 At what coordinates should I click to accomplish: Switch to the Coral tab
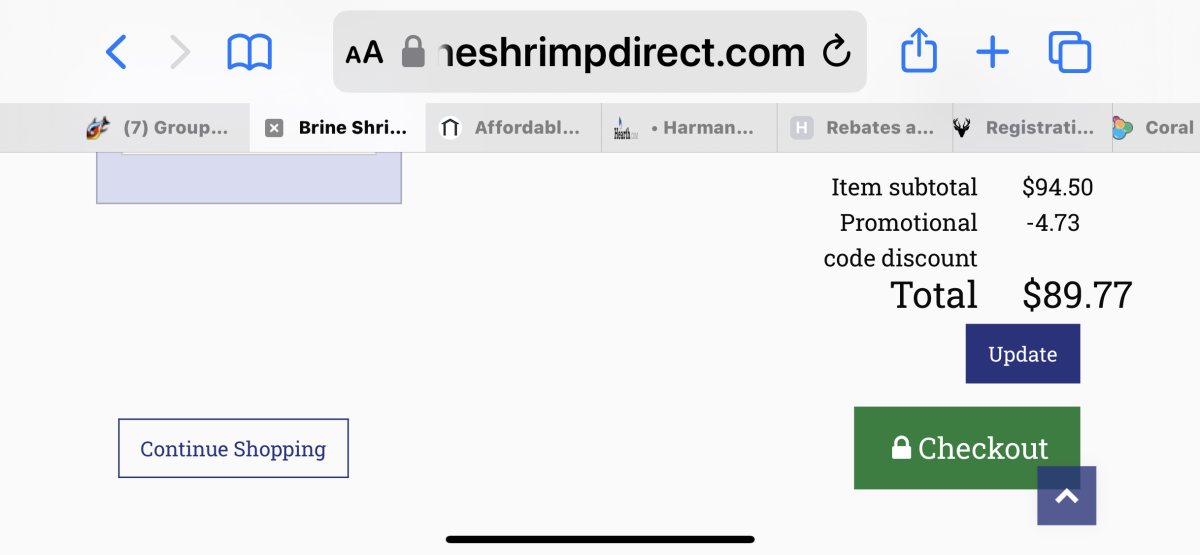coord(1158,128)
